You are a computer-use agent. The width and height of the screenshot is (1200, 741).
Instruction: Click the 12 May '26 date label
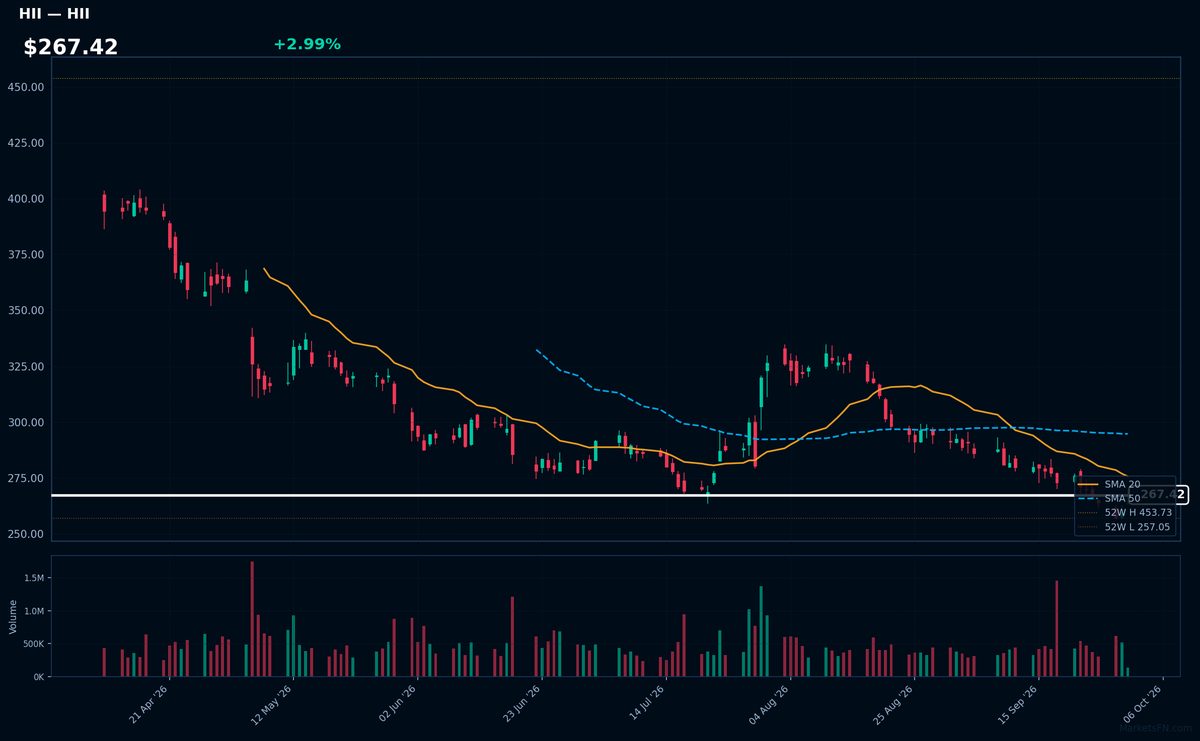pyautogui.click(x=274, y=703)
